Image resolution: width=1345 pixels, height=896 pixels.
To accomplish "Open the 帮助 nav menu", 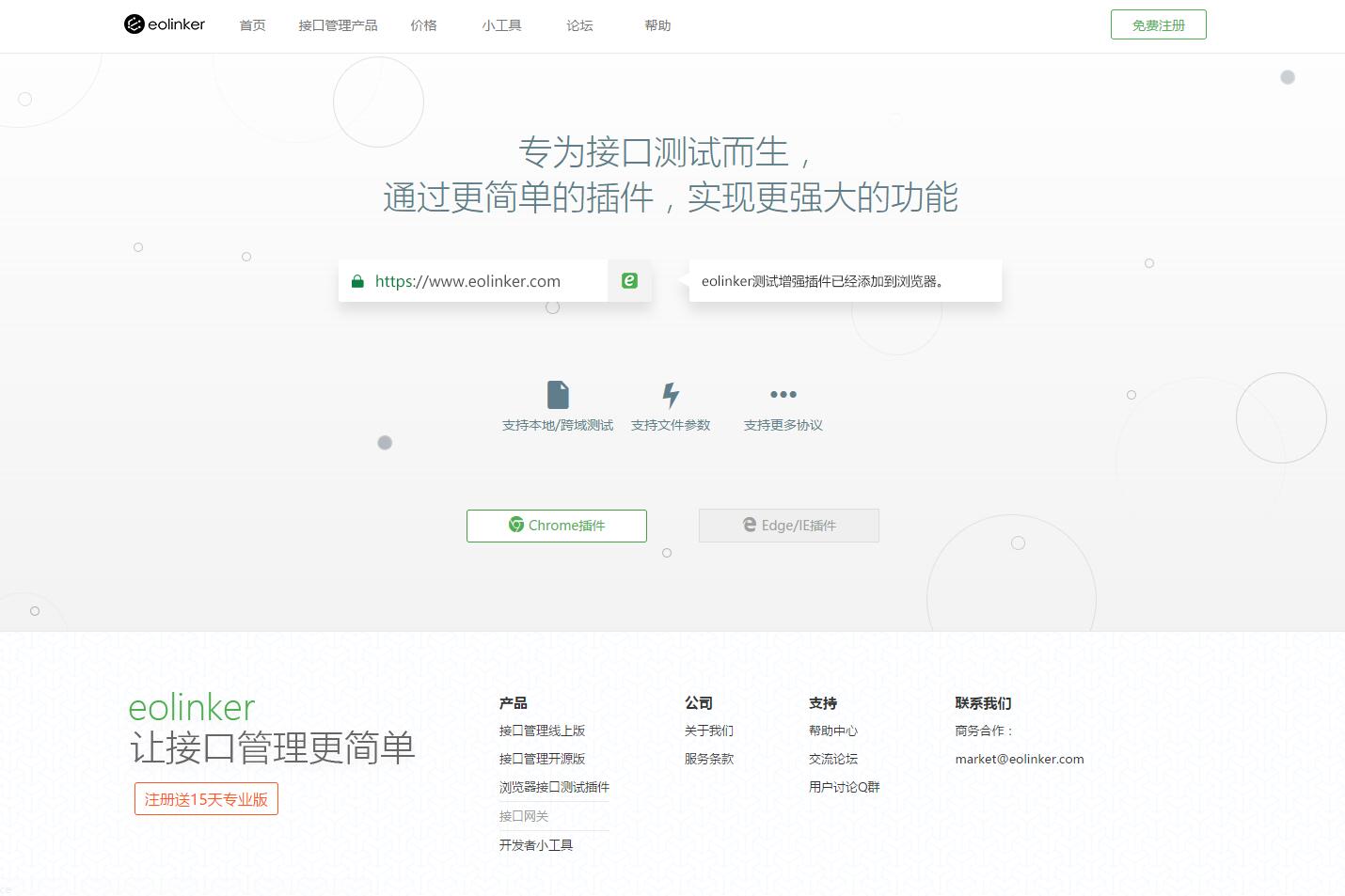I will 657,25.
